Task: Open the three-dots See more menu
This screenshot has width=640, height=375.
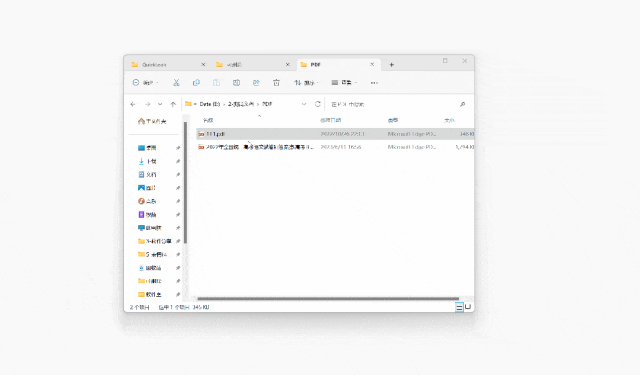Action: pos(374,83)
